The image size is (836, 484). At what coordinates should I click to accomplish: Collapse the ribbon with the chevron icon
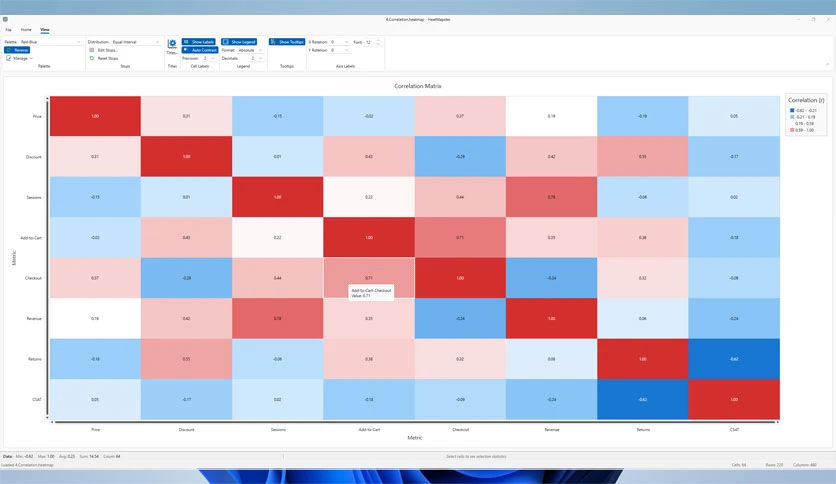(827, 64)
